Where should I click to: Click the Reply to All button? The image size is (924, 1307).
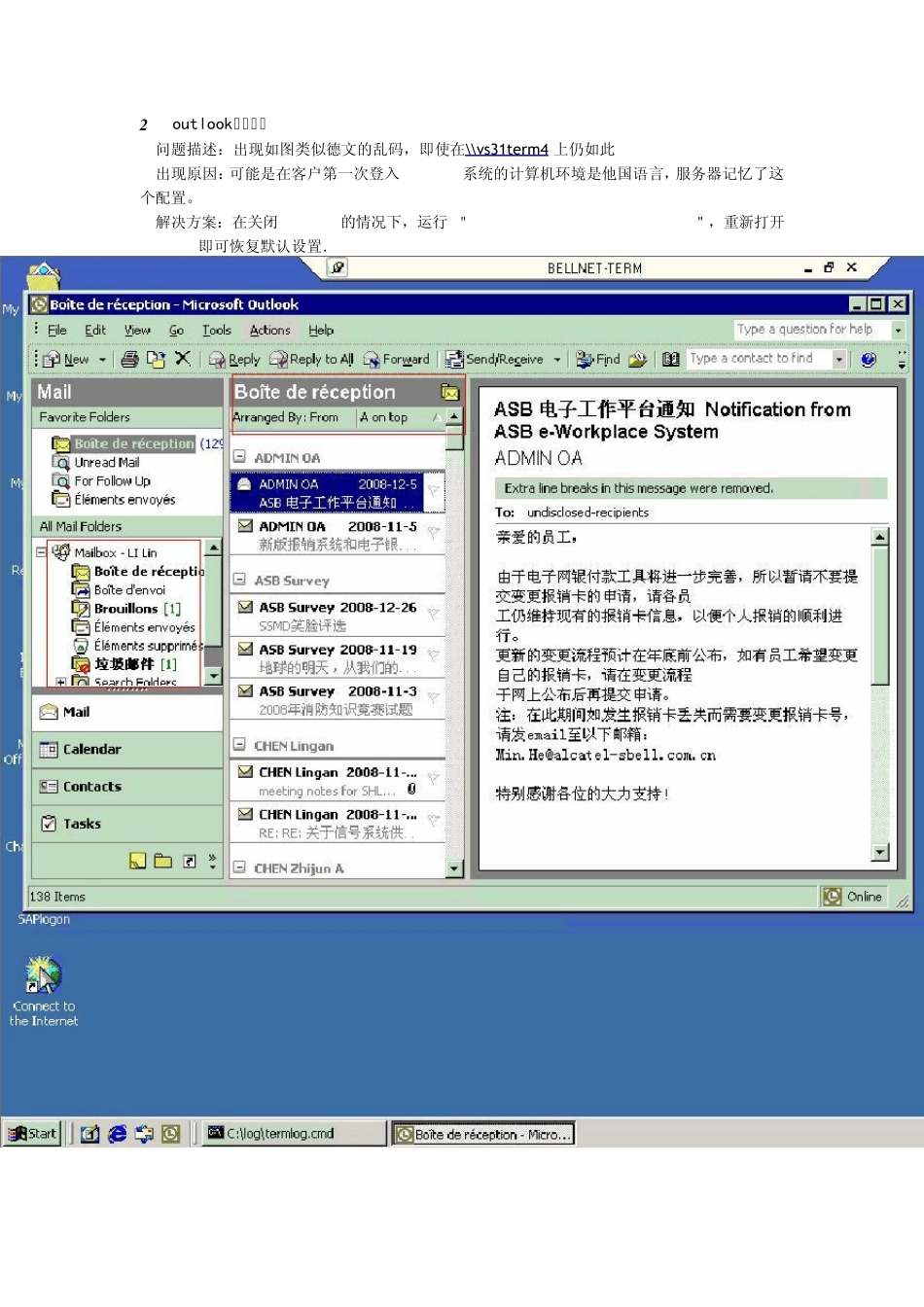311,359
